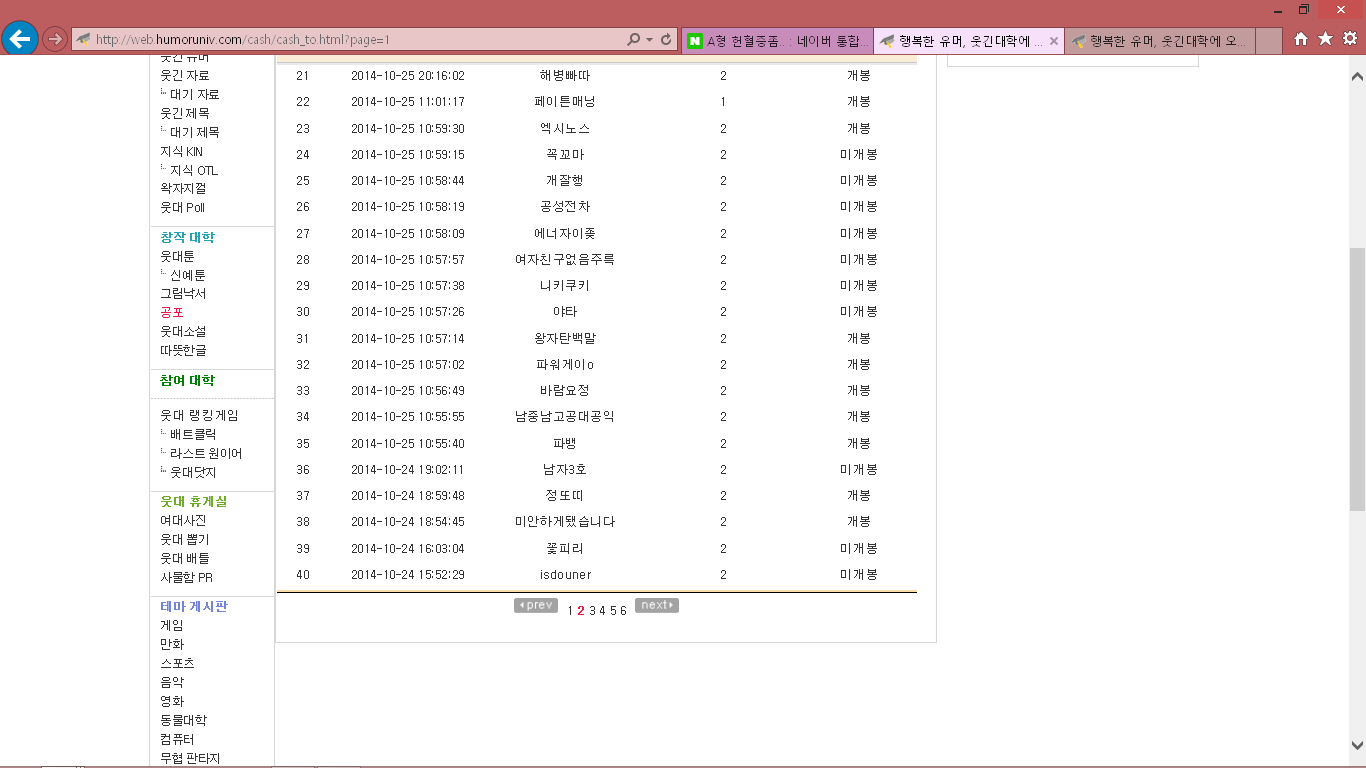The image size is (1366, 768).
Task: Click the browser back arrow button
Action: (20, 39)
